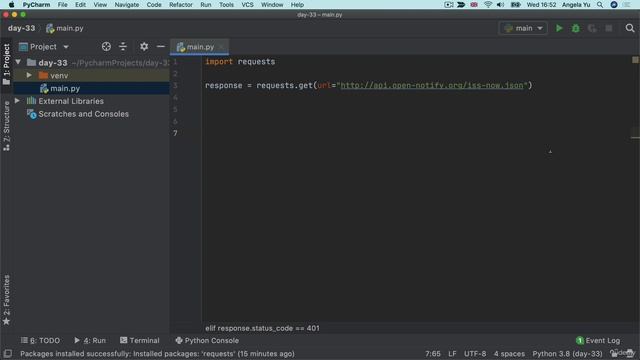Image resolution: width=640 pixels, height=360 pixels.
Task: Toggle the 7: Structure tool window
Action: pyautogui.click(x=6, y=126)
